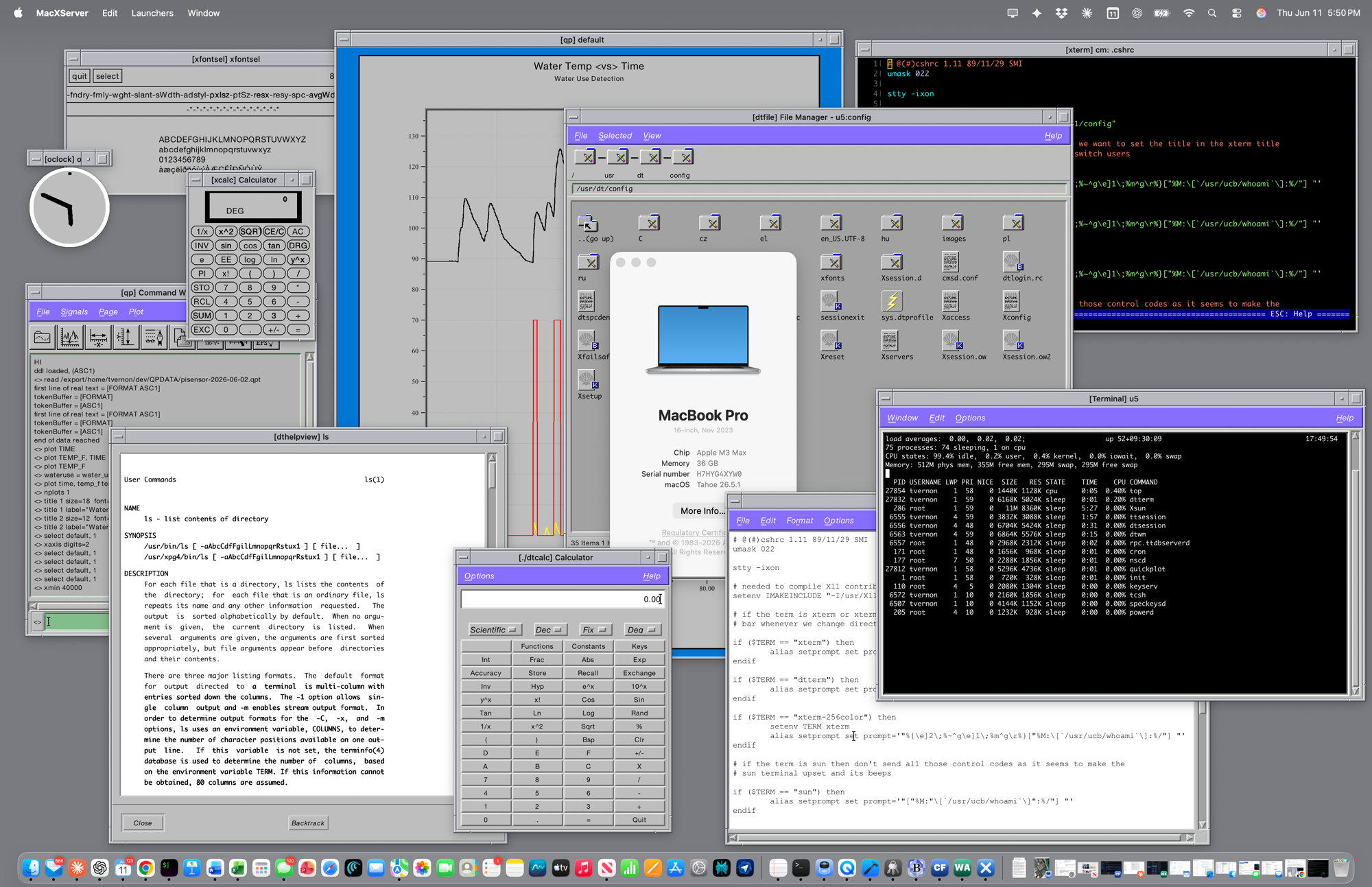
Task: Select the 'Xconfig' file icon
Action: pyautogui.click(x=1011, y=300)
